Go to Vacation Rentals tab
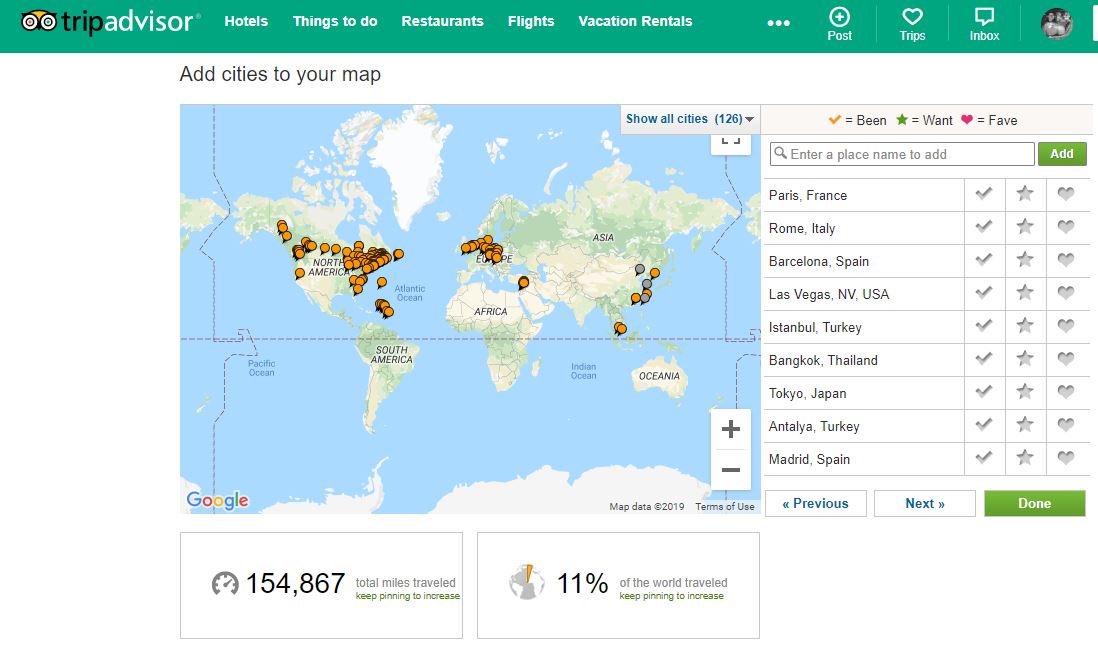 tap(635, 21)
